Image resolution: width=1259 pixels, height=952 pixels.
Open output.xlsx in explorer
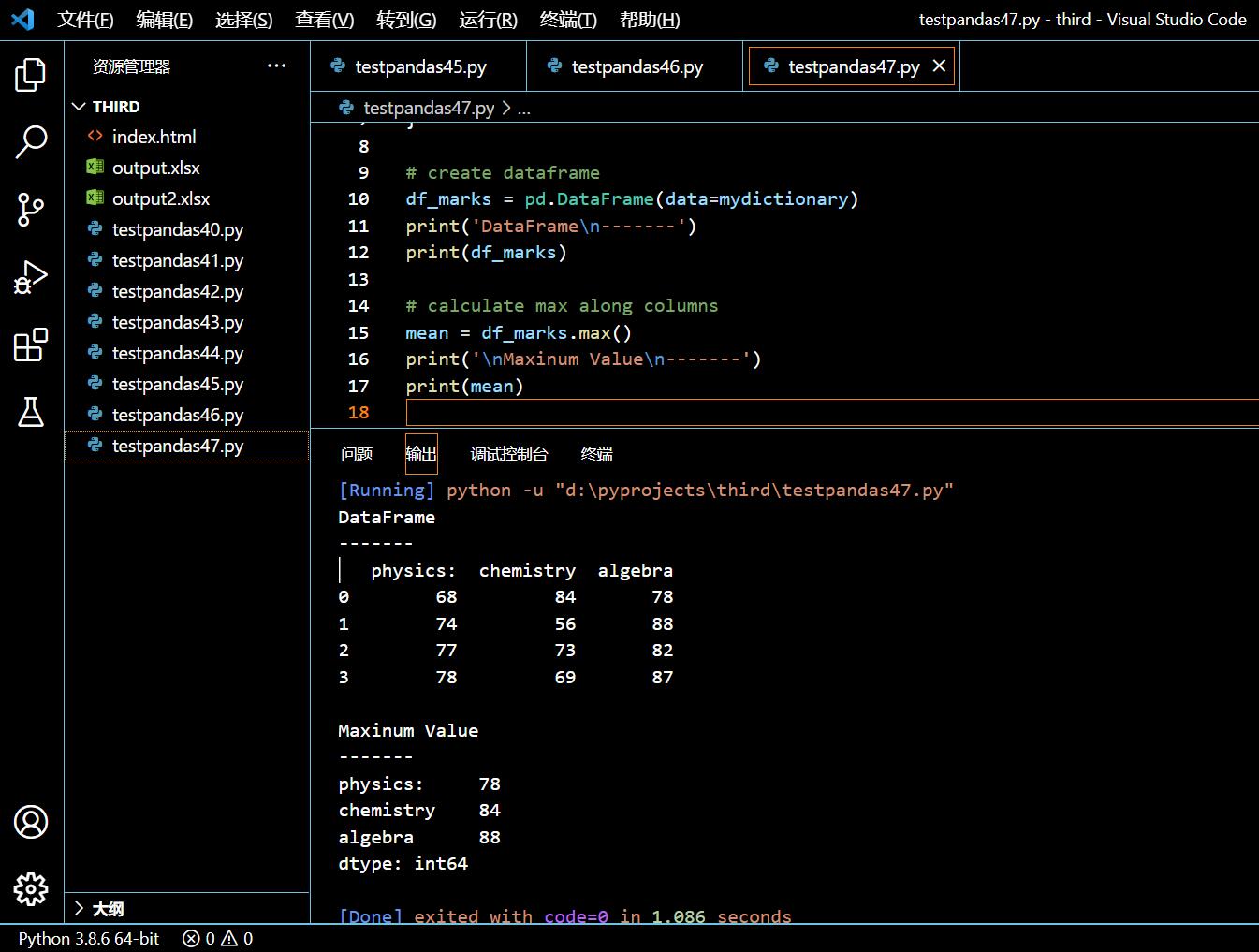tap(186, 168)
